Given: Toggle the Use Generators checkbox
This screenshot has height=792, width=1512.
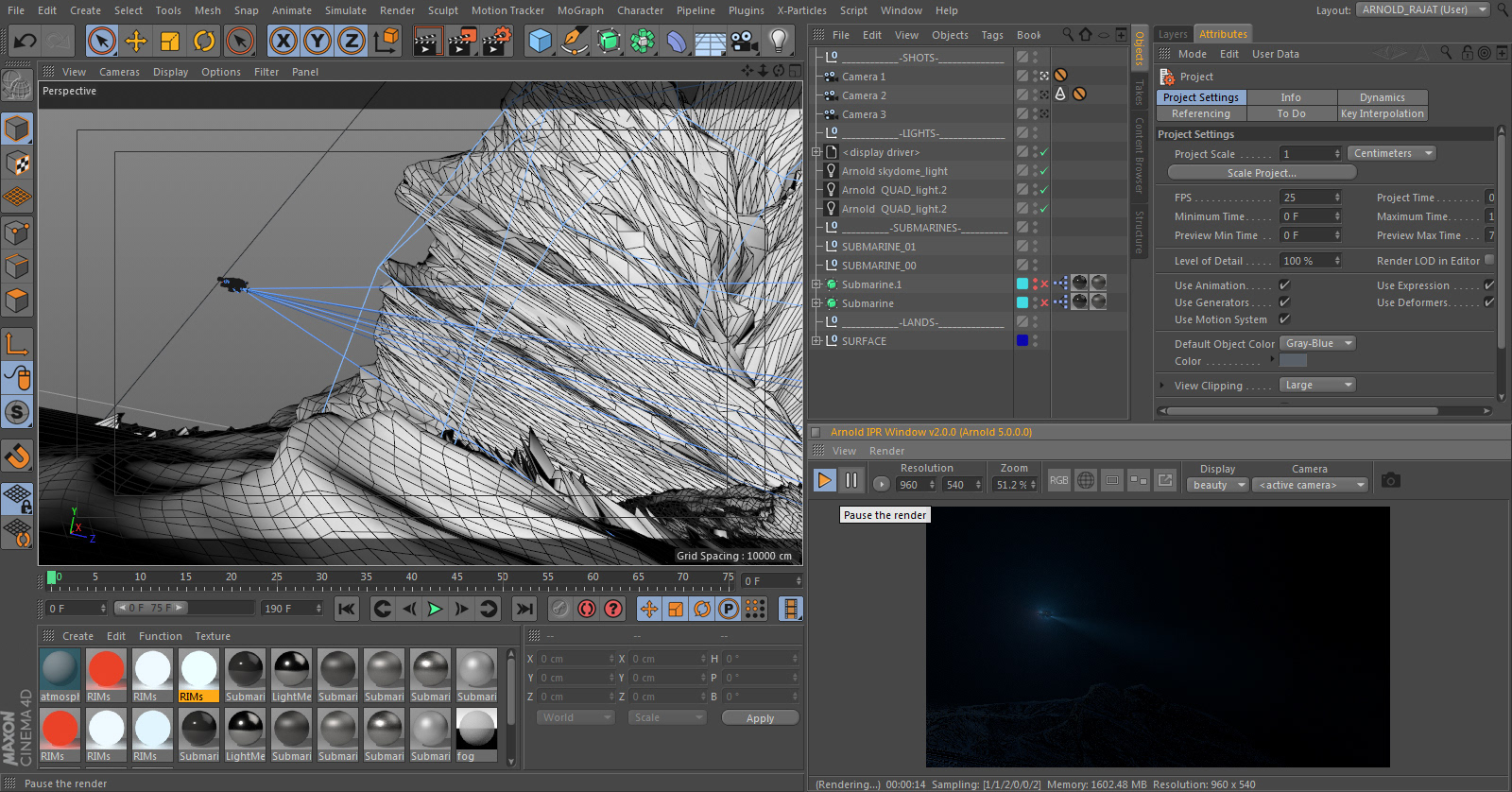Looking at the screenshot, I should point(1284,302).
